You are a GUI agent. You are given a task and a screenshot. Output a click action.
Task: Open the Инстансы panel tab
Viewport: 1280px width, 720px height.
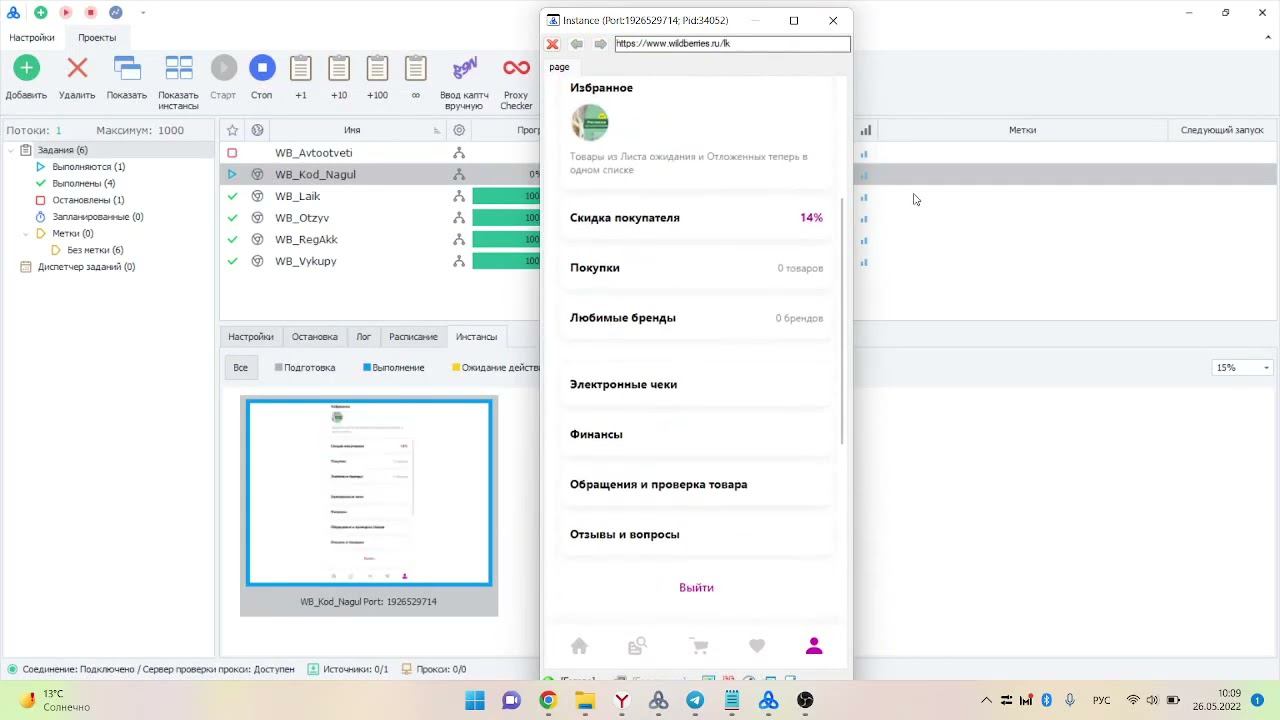tap(476, 337)
